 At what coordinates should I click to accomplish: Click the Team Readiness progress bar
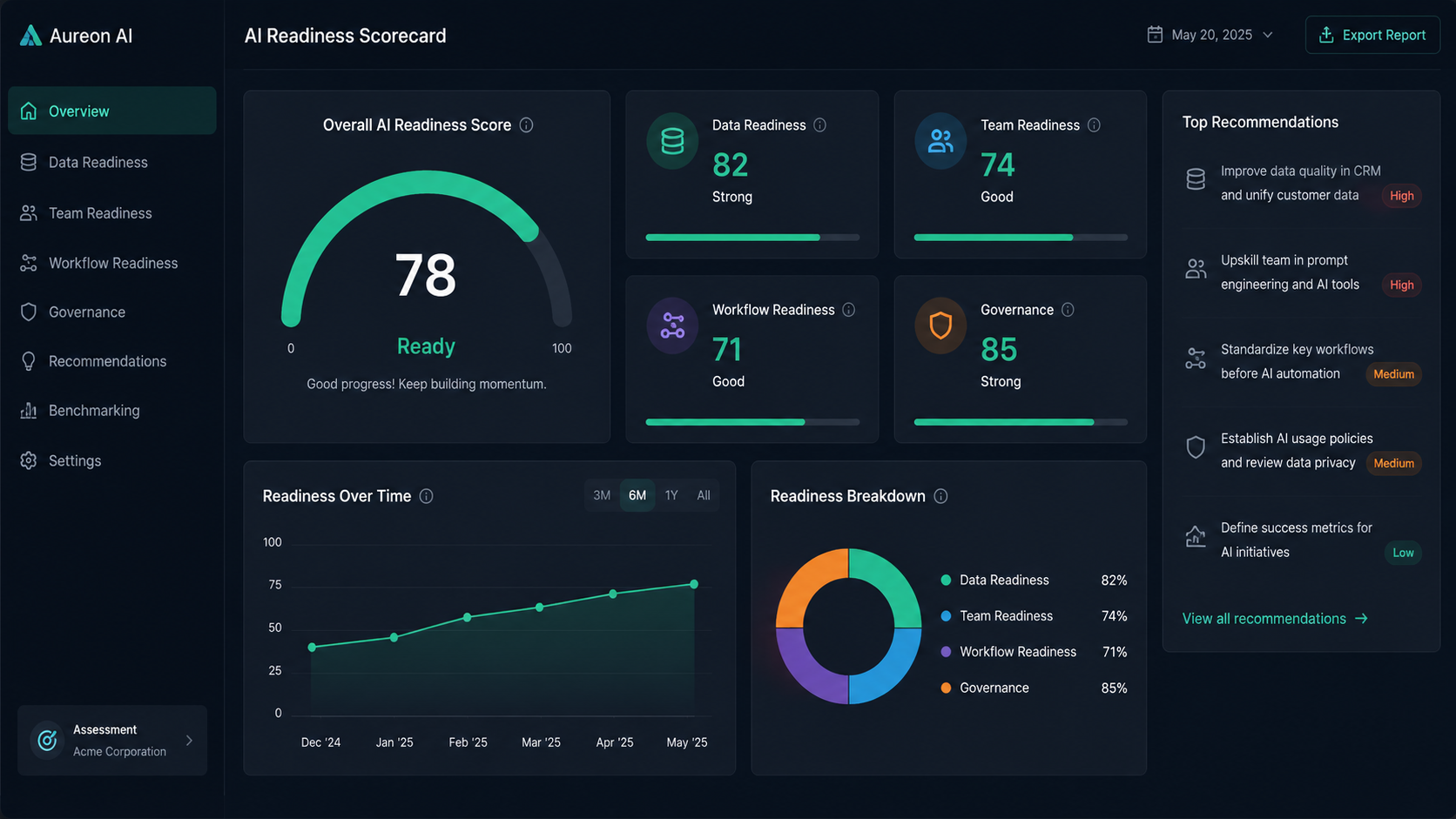coord(1021,237)
